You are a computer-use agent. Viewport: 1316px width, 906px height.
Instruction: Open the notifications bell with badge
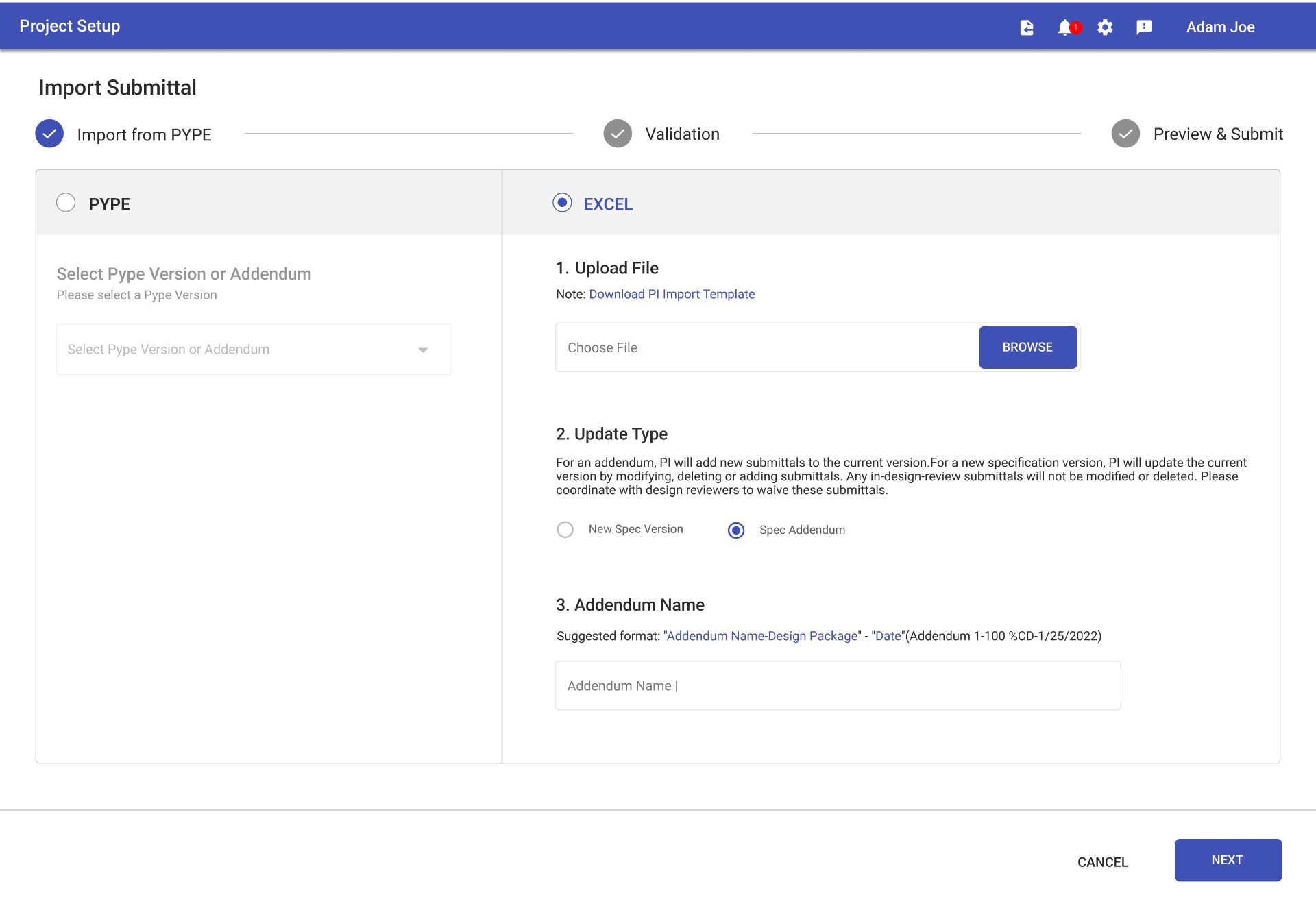(1066, 28)
